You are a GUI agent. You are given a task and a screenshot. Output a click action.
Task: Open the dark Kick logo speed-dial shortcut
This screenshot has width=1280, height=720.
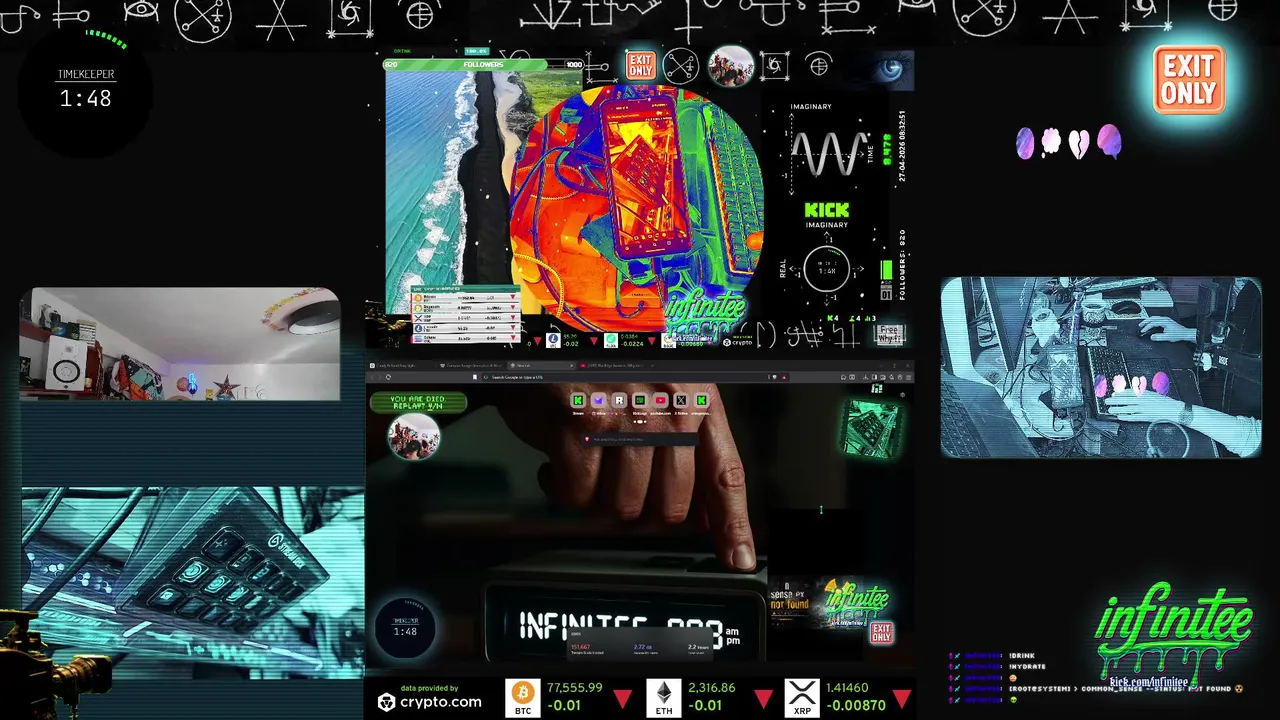click(640, 400)
